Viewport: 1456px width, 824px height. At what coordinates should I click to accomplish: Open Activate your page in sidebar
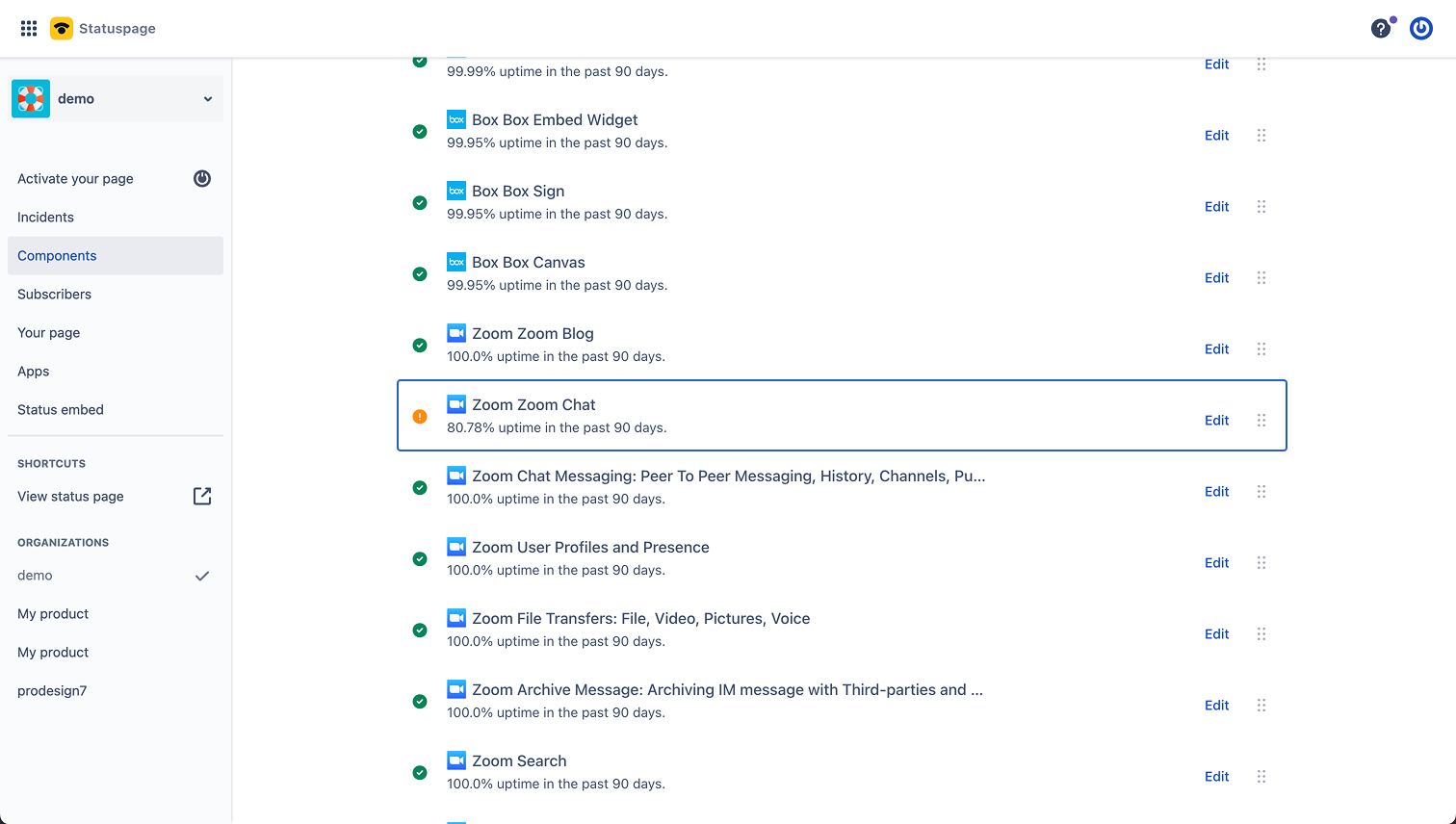pyautogui.click(x=116, y=179)
